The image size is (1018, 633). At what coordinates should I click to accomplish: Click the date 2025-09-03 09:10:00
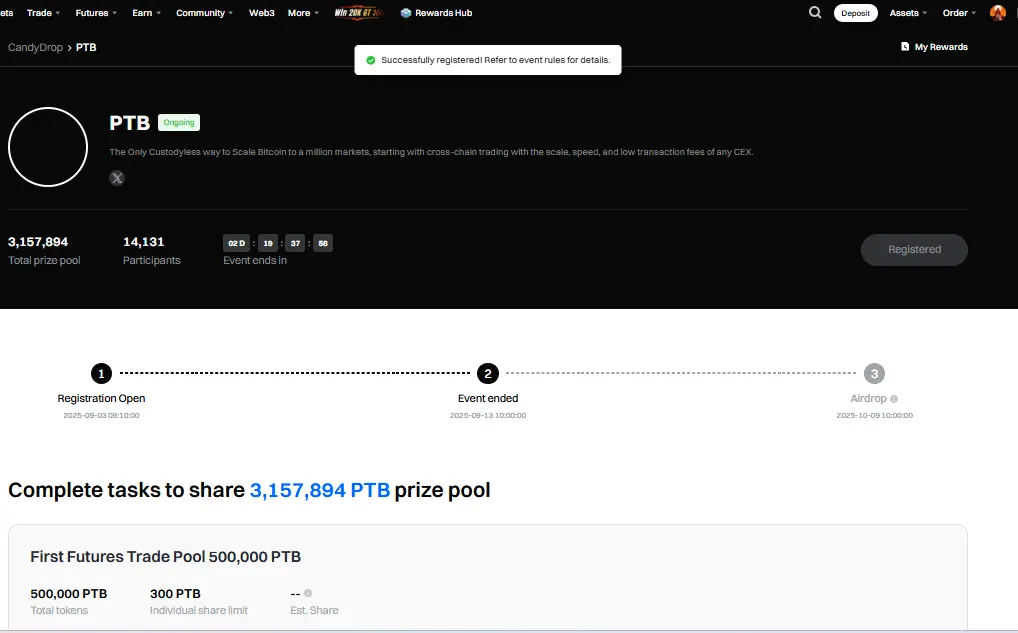tap(101, 416)
